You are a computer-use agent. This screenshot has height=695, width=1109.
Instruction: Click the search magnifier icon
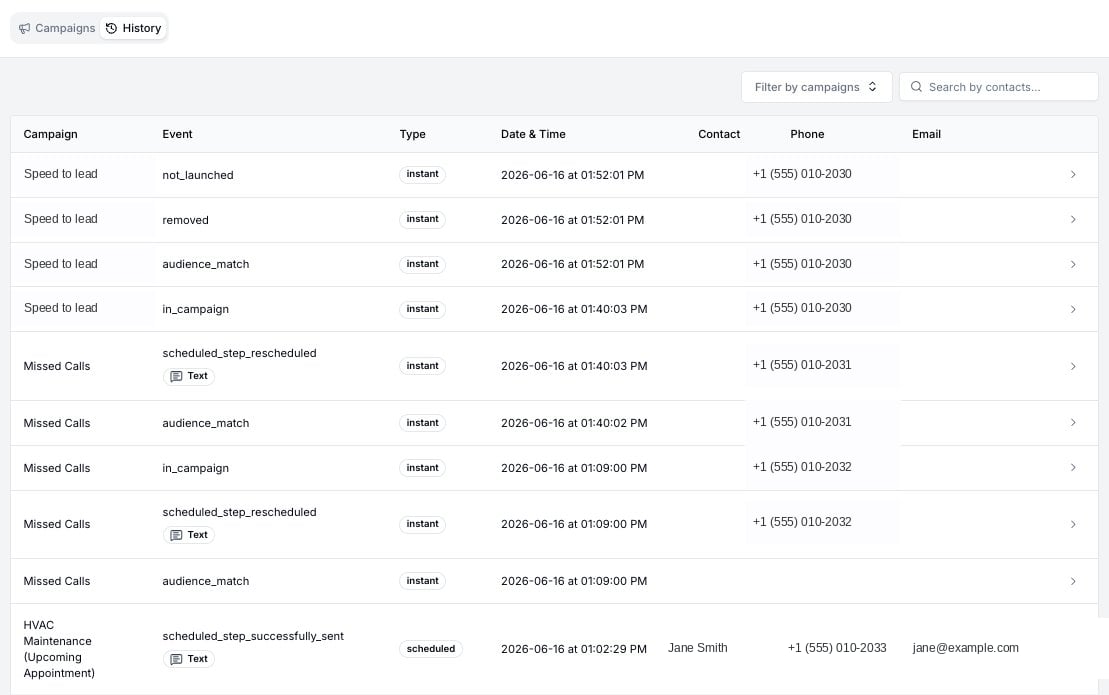coord(916,87)
